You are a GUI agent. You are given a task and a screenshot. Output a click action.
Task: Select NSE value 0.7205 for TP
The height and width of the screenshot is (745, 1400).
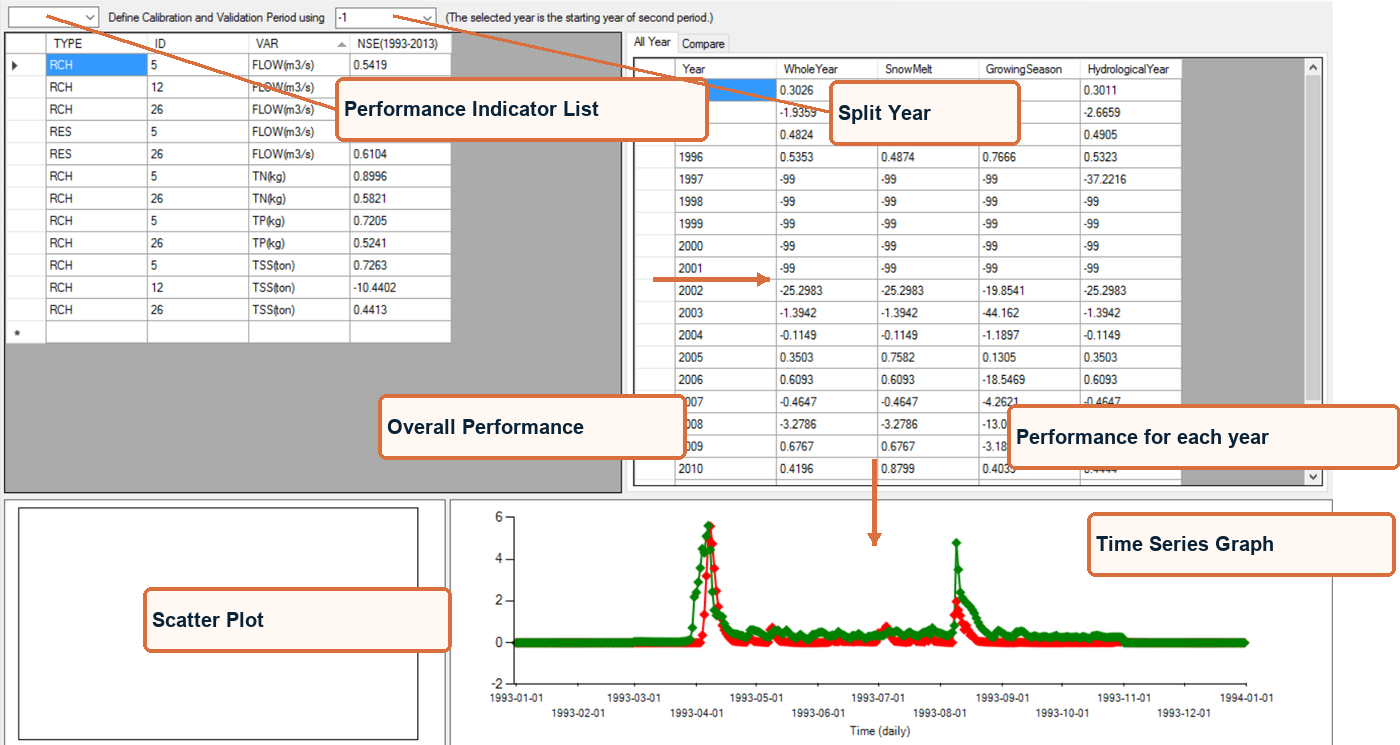(x=400, y=221)
